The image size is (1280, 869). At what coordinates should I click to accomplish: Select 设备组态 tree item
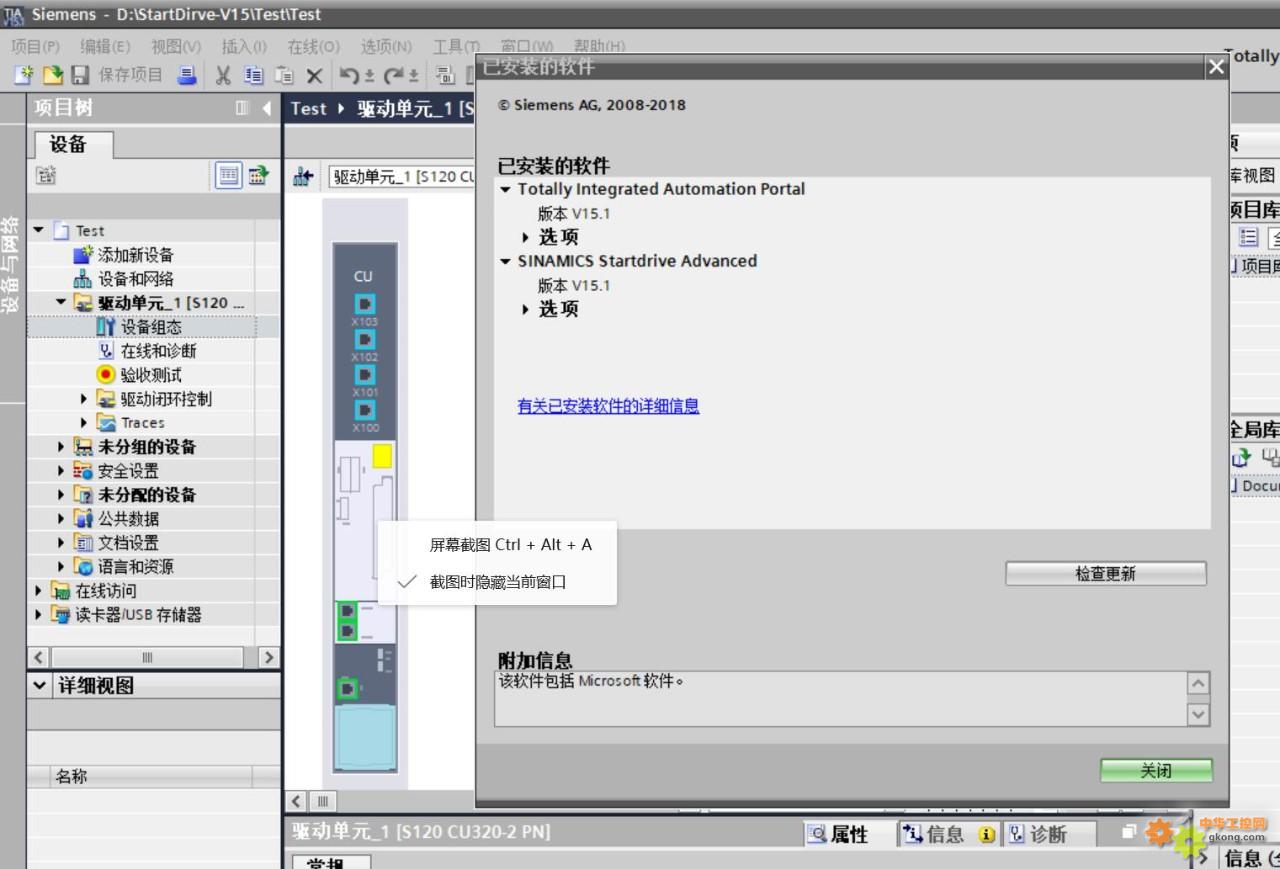152,327
